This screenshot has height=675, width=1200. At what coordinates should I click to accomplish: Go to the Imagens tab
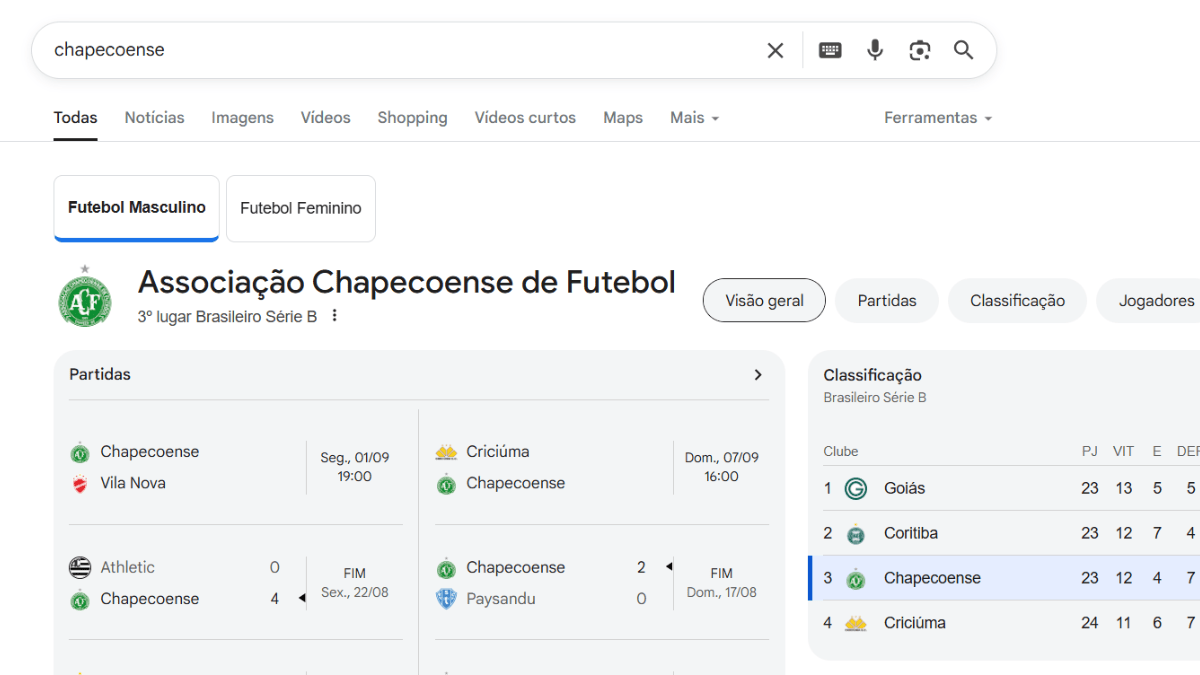242,118
